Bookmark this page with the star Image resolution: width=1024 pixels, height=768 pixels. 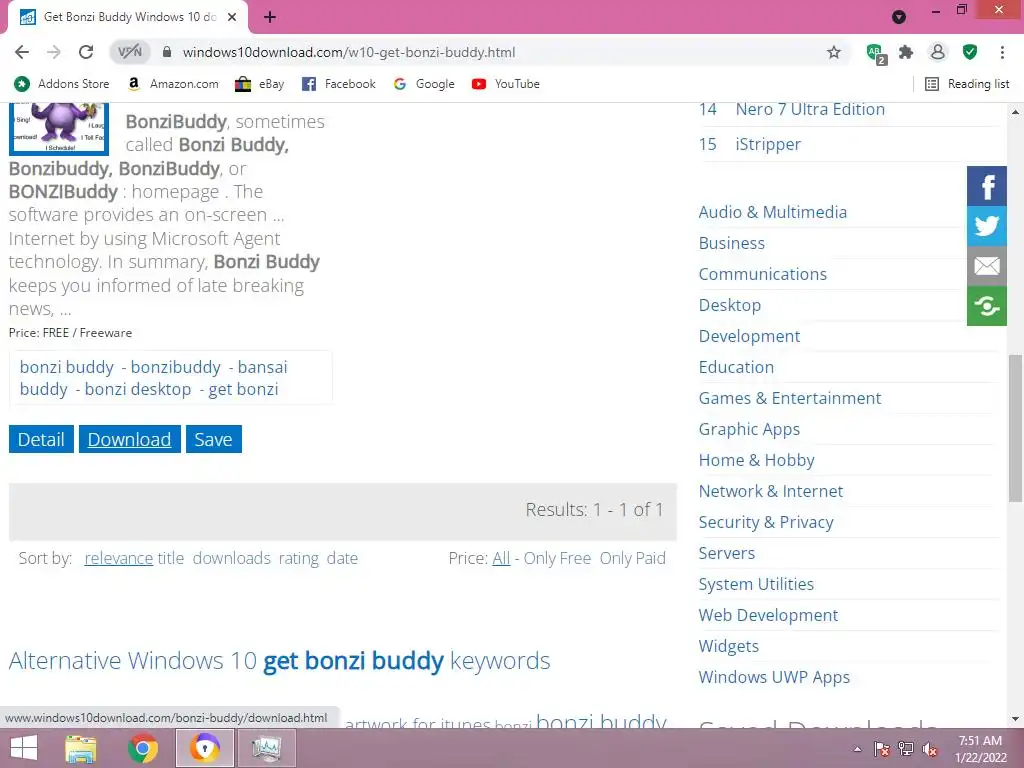[834, 52]
